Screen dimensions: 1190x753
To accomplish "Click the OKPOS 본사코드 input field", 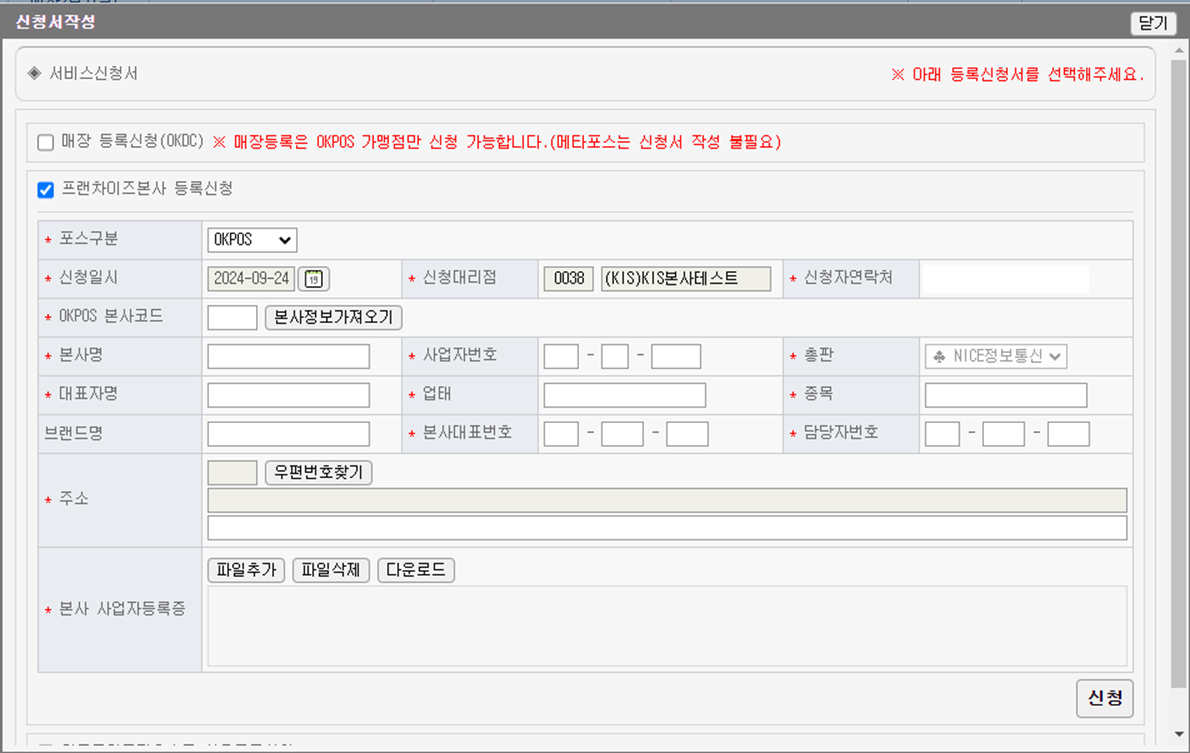I will point(232,318).
